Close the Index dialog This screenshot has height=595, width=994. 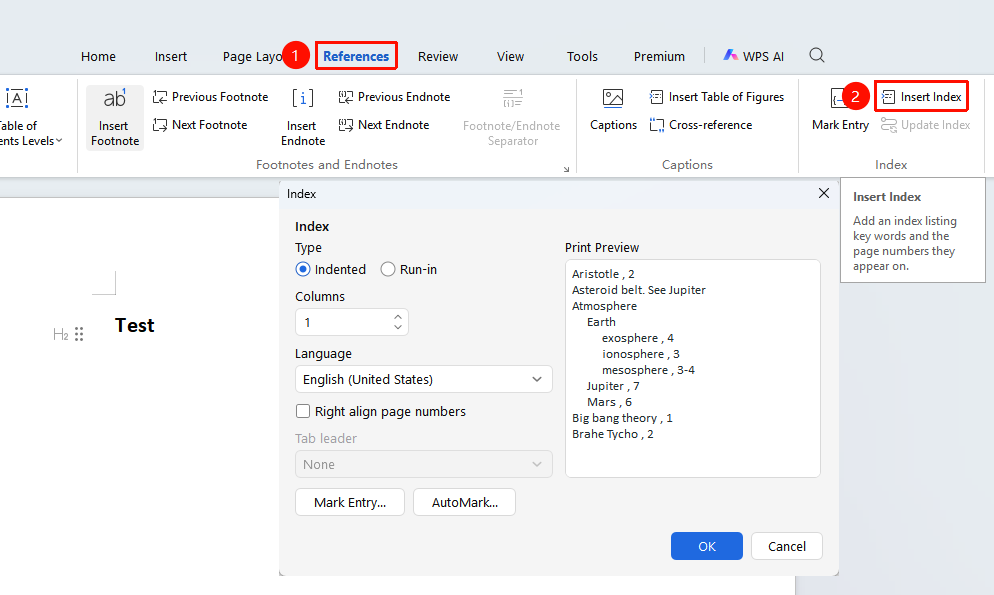point(823,193)
